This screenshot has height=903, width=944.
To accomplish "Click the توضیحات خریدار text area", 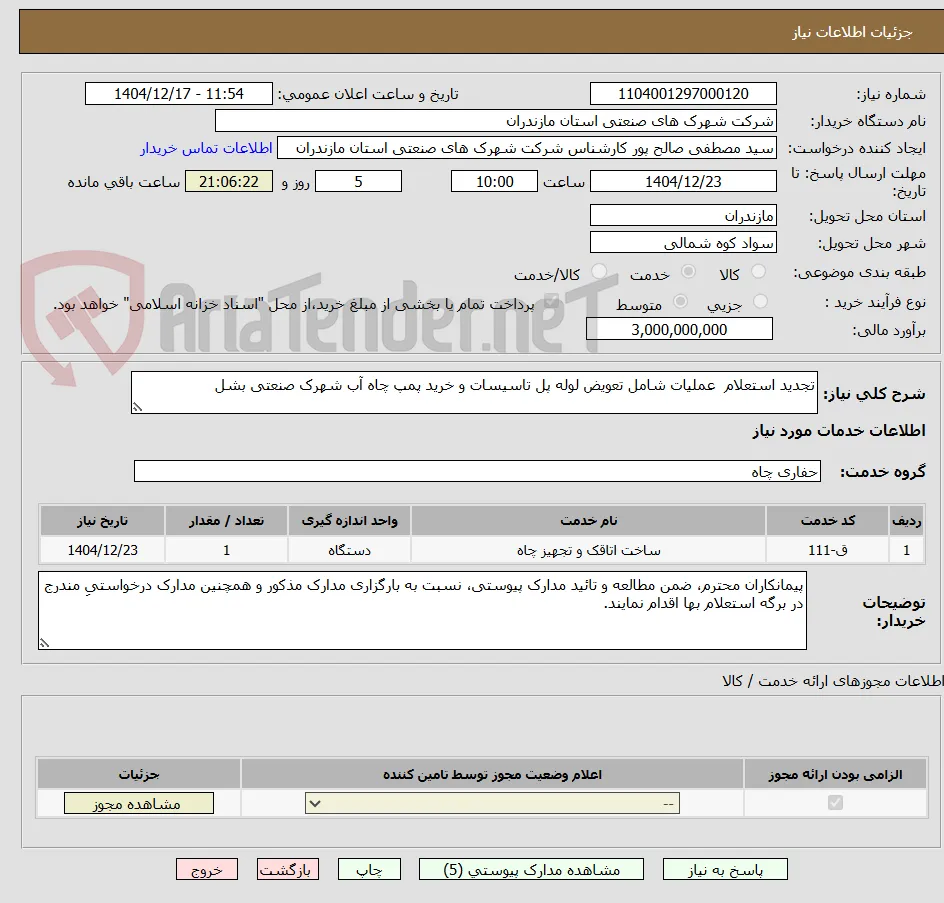I will pyautogui.click(x=422, y=610).
